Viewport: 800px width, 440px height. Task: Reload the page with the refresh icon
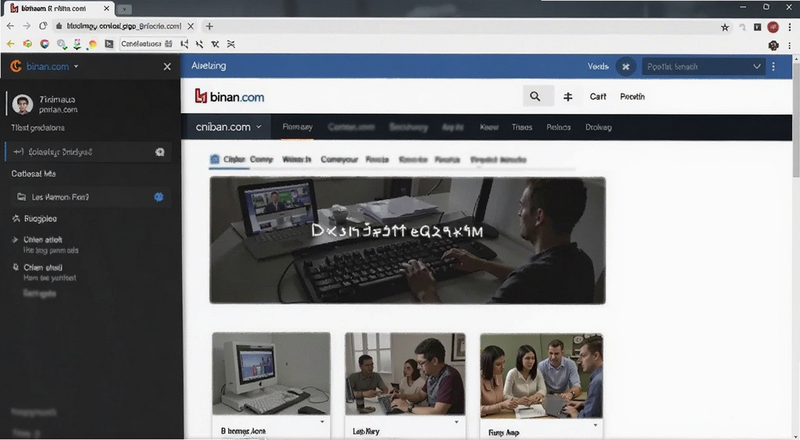(43, 26)
